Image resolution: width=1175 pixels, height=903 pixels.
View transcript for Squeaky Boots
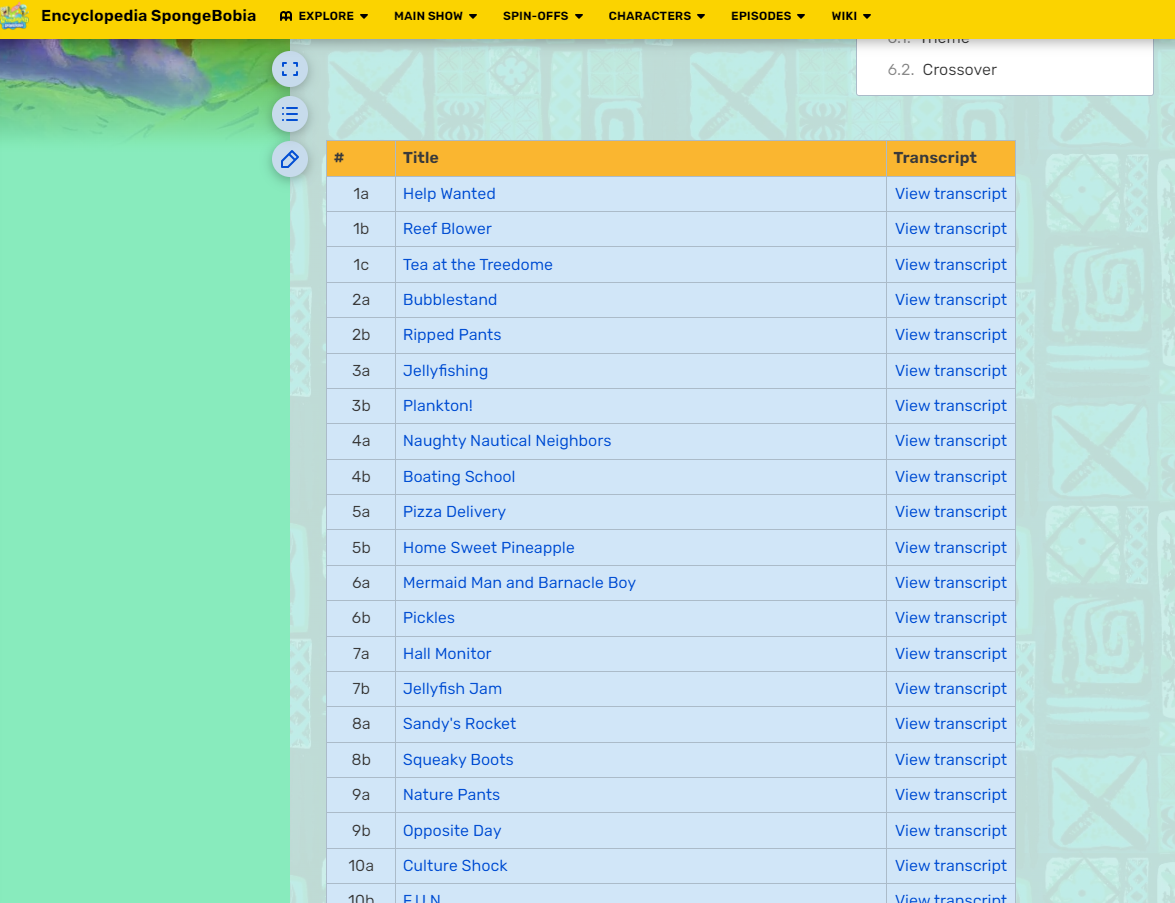[950, 760]
